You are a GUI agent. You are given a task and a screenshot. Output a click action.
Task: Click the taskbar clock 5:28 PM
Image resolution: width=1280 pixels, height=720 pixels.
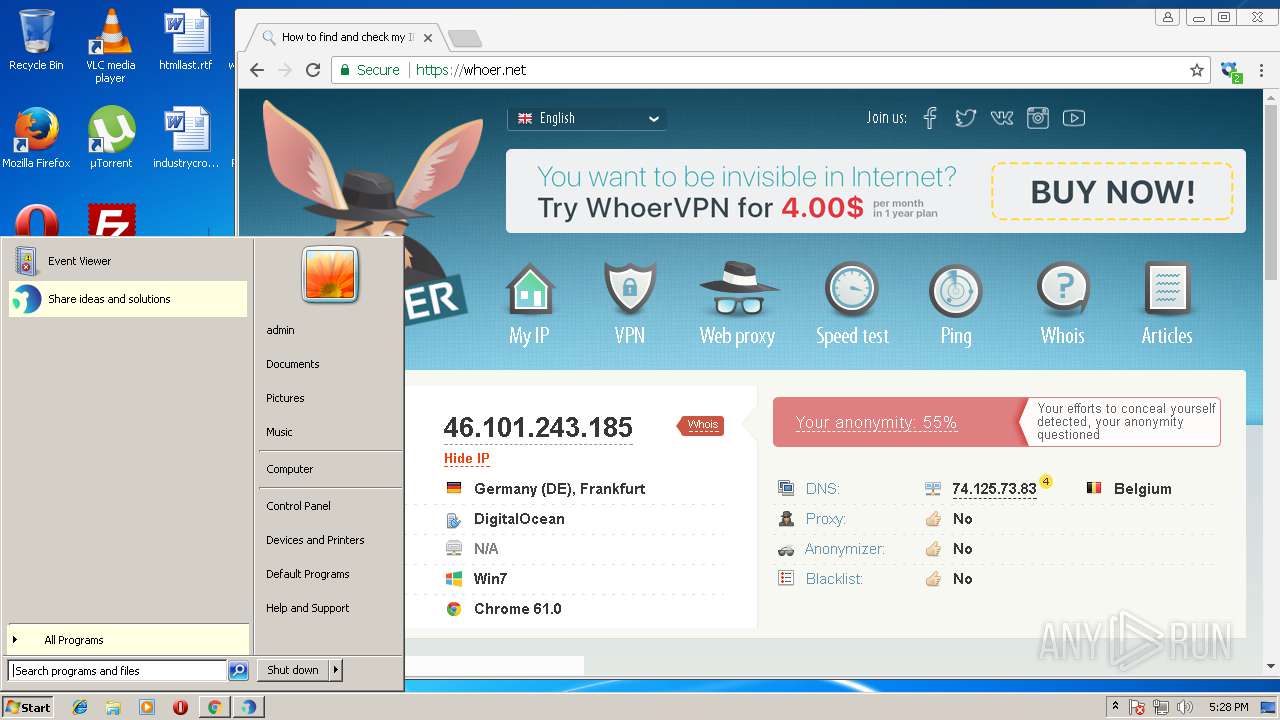click(1228, 707)
